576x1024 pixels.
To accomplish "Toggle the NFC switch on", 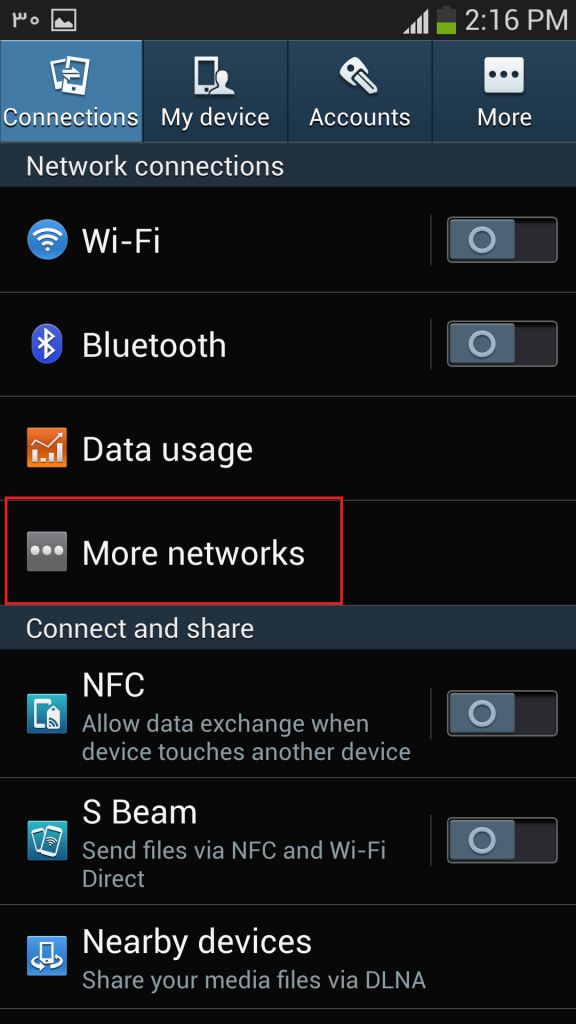I will 502,713.
